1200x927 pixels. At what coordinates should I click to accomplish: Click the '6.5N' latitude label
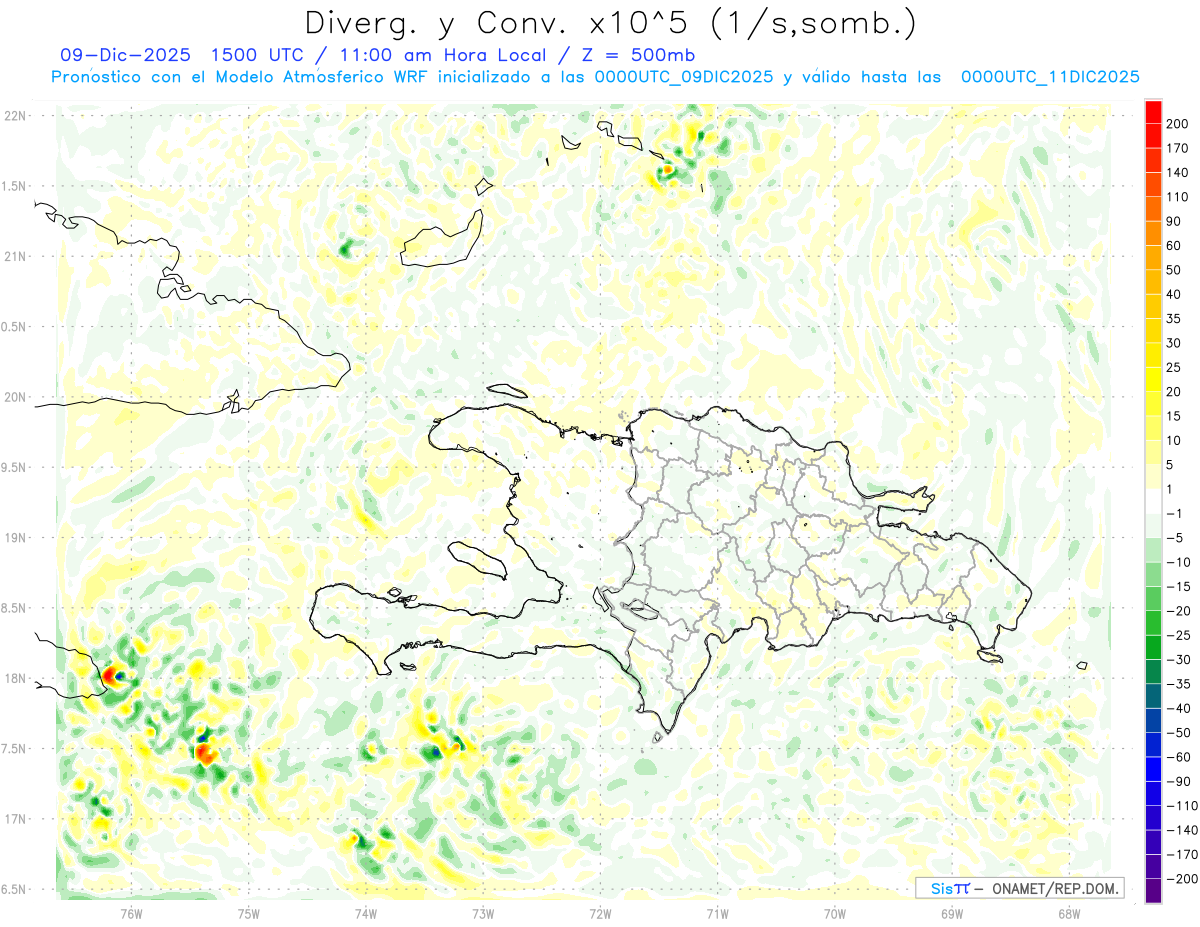(x=14, y=889)
